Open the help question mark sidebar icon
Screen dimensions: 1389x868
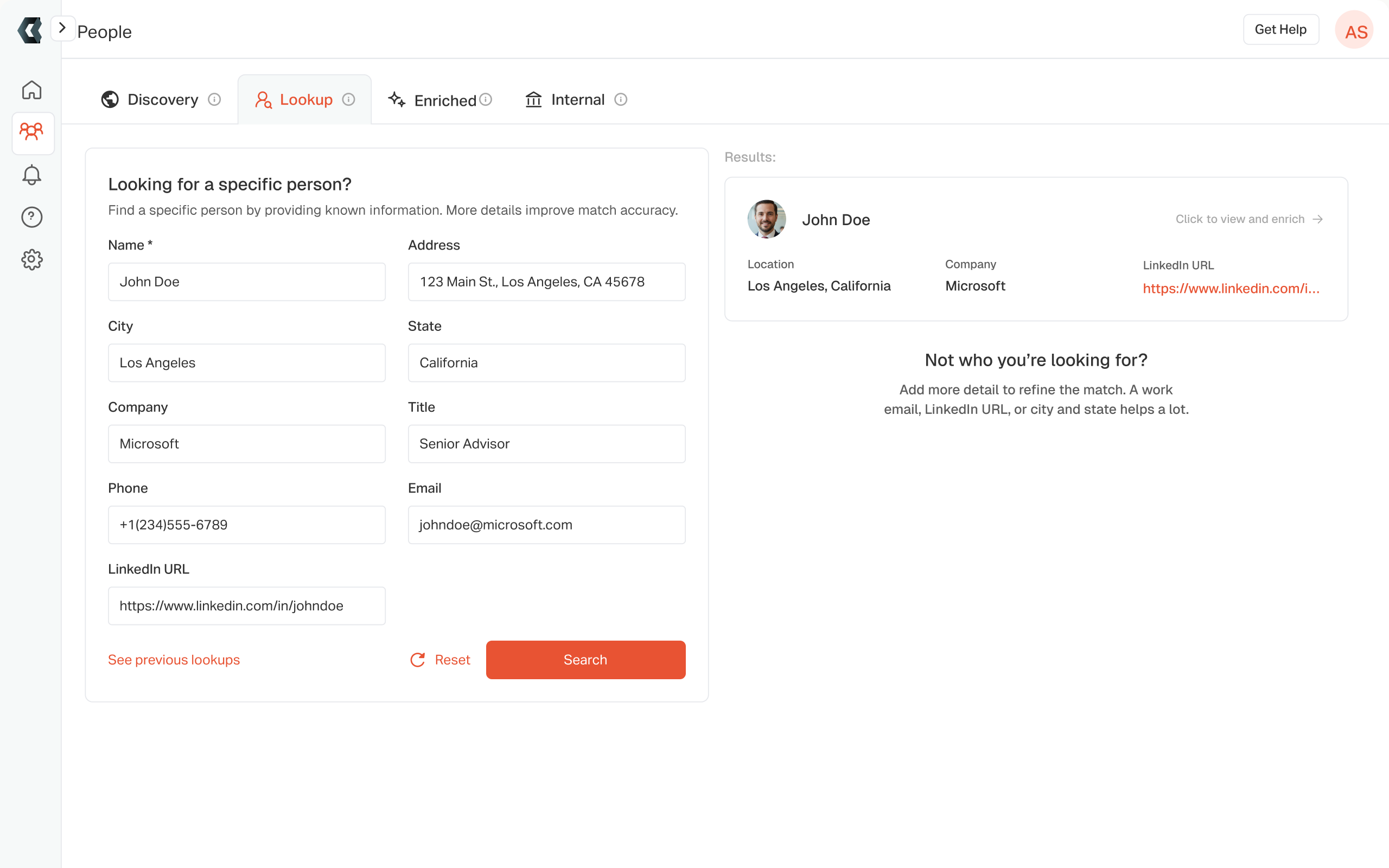tap(32, 217)
